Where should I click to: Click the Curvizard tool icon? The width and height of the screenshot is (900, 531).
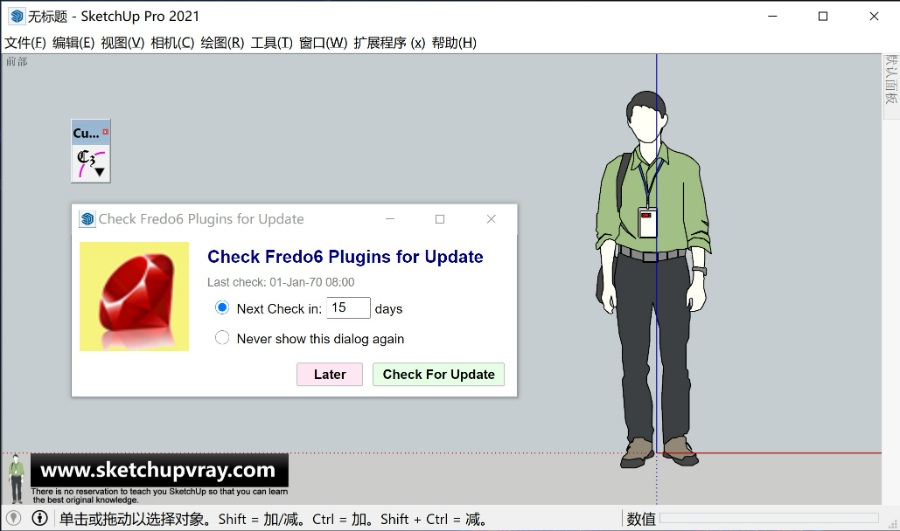click(x=91, y=164)
